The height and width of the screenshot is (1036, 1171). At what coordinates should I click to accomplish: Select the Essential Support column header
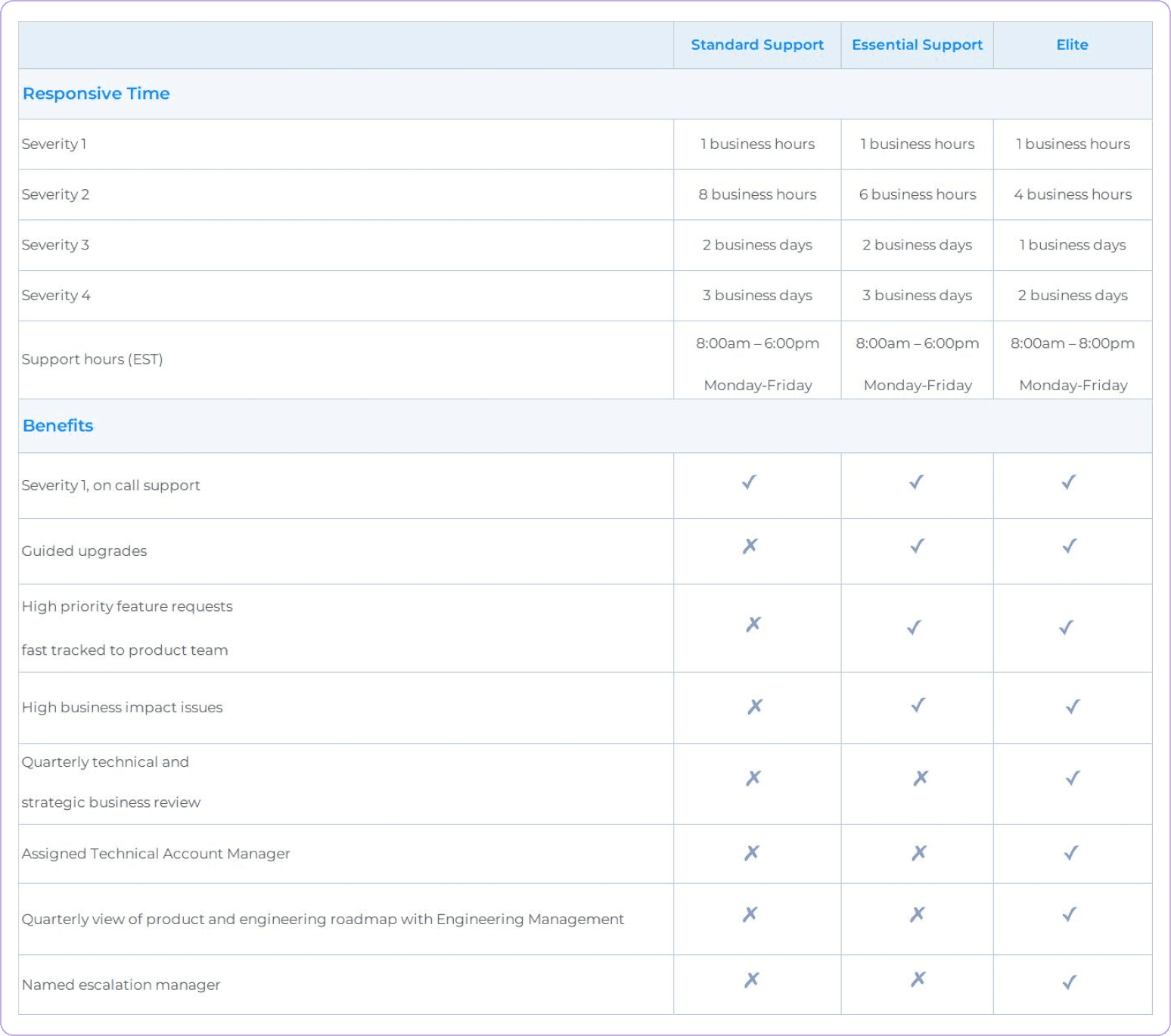(917, 45)
